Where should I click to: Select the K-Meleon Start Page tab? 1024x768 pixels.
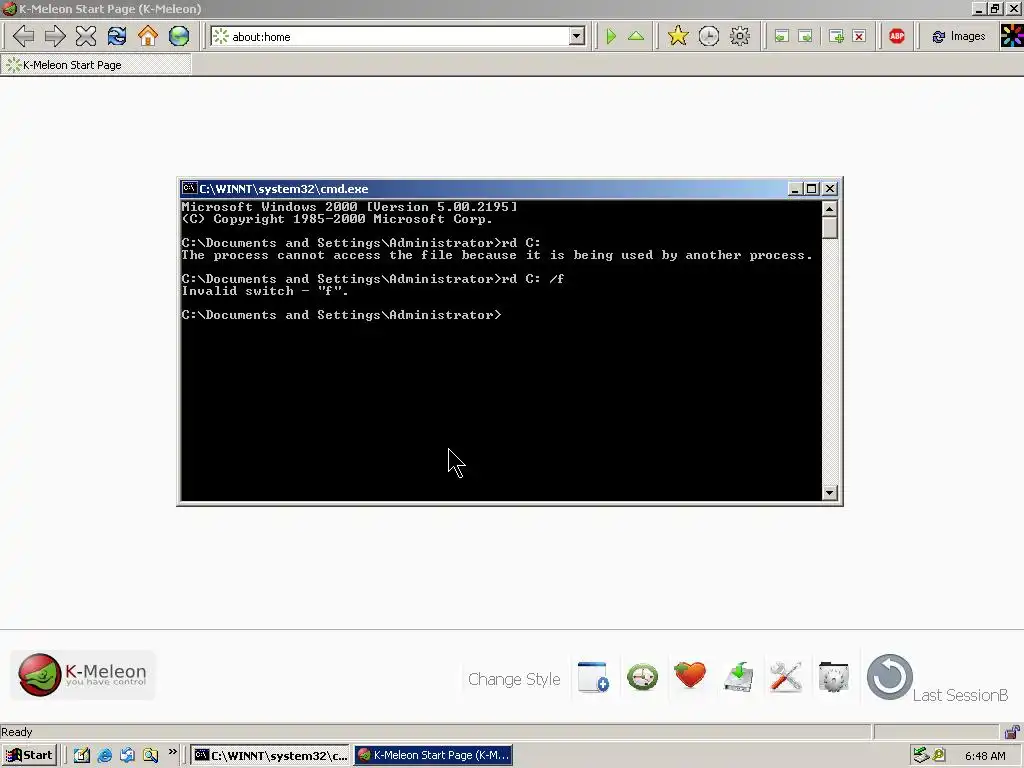point(96,65)
